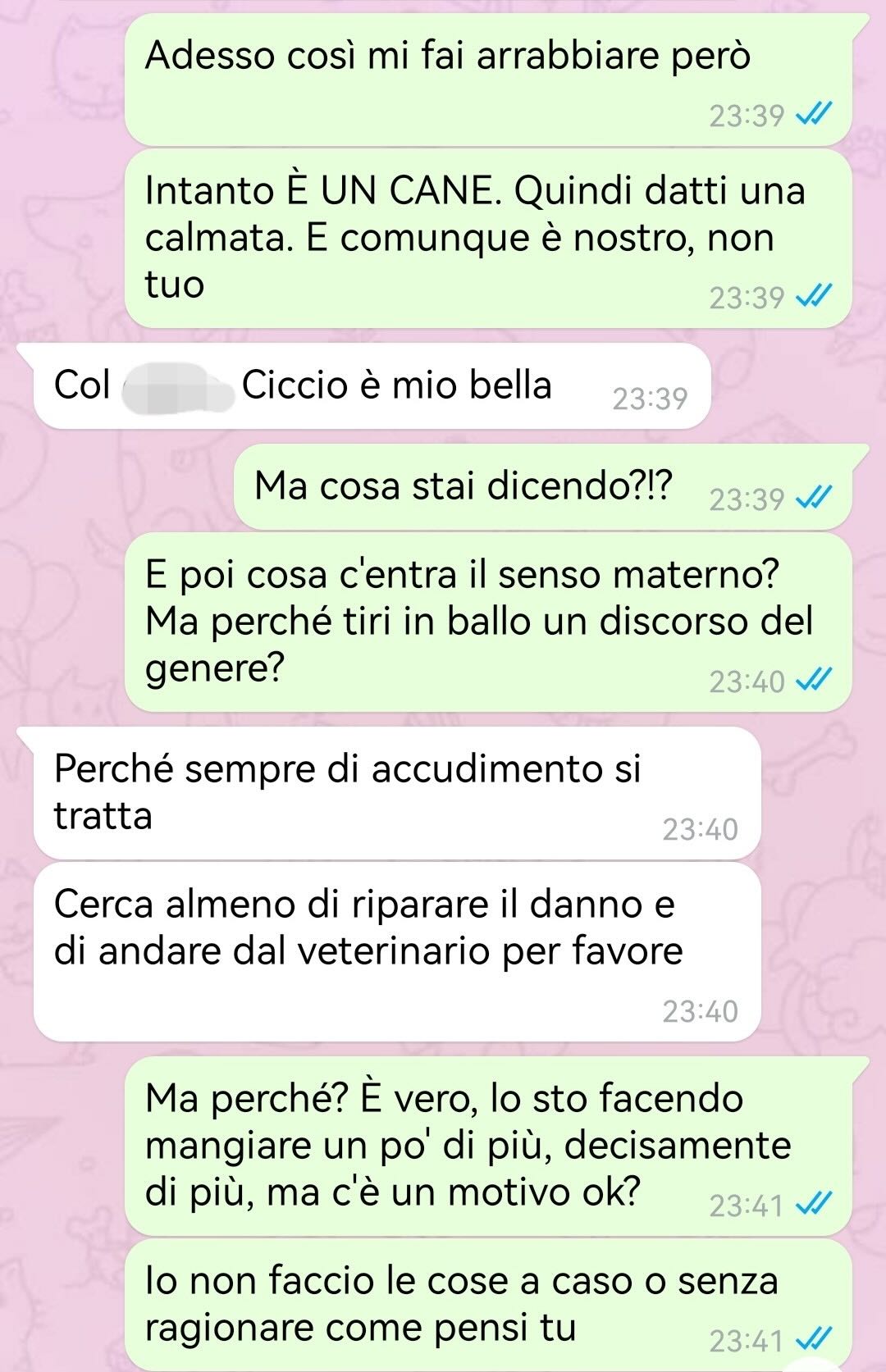
Task: Tap read-receipt ticks beside 'Ma cosa stai dicendo?!?'
Action: 815,497
